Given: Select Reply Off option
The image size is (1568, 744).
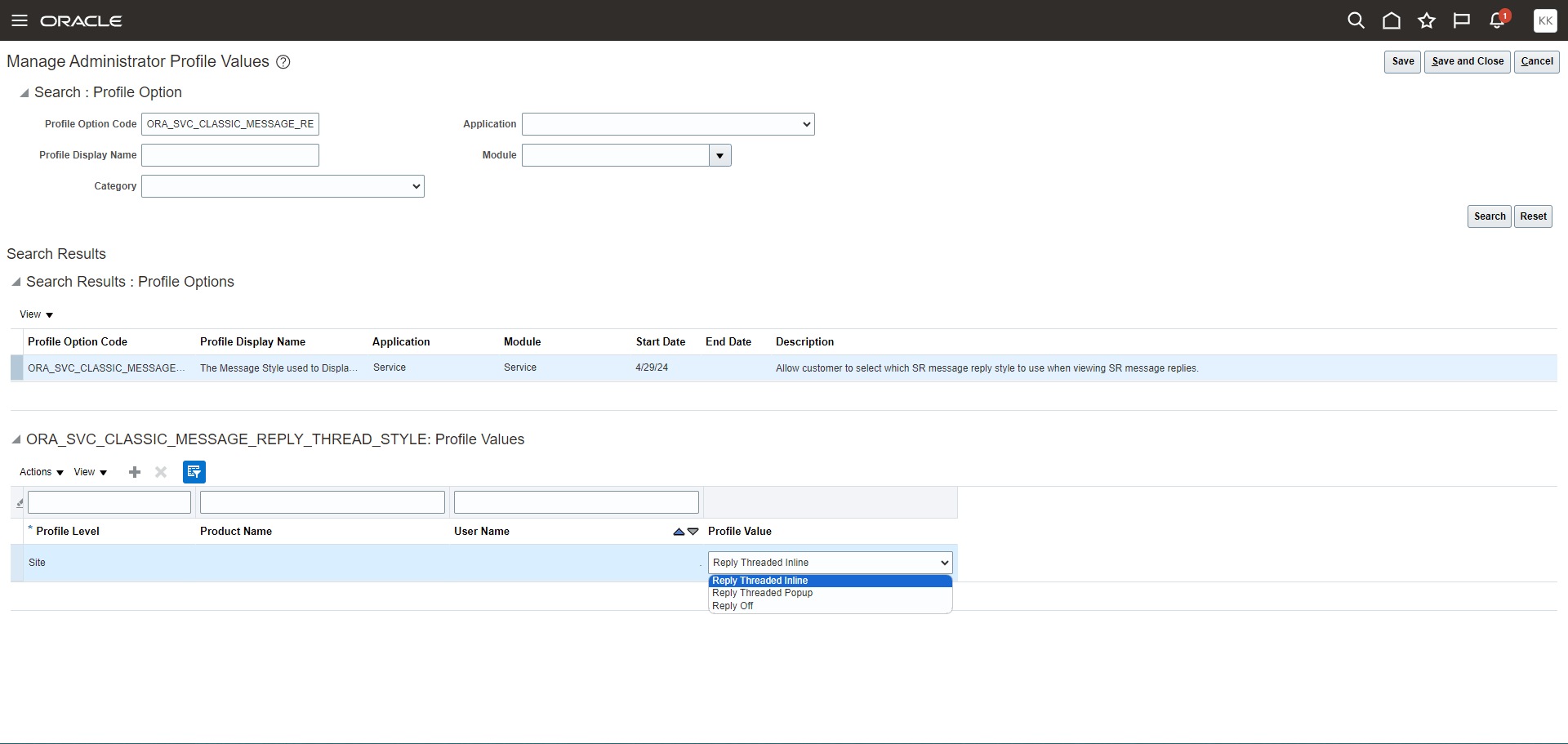Looking at the screenshot, I should click(831, 606).
